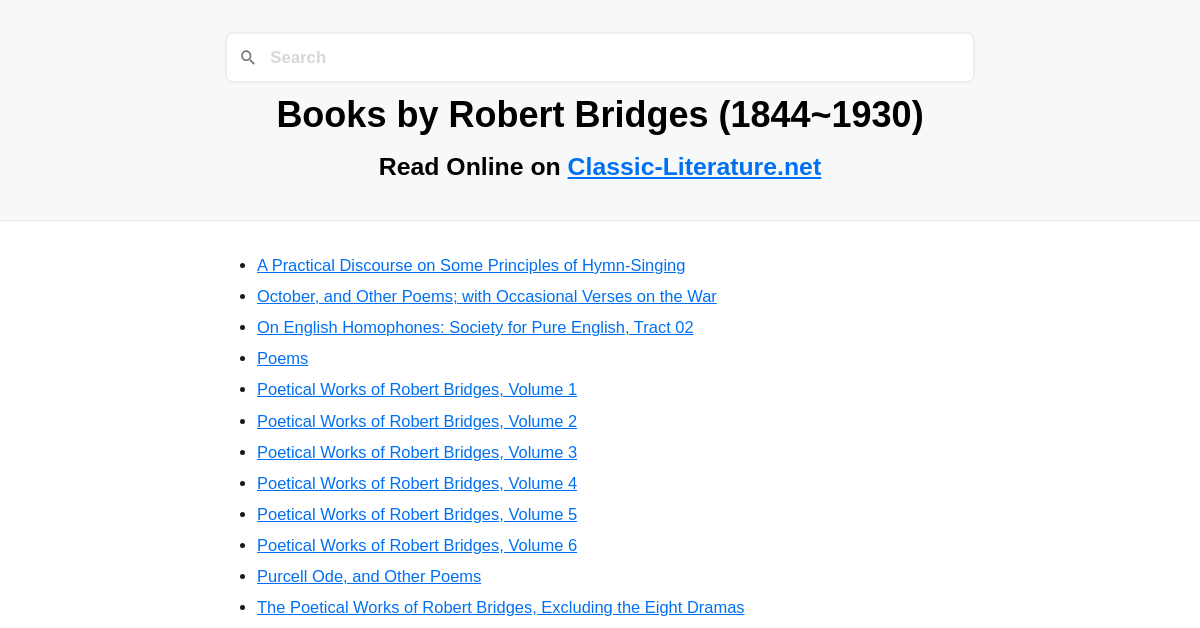Open Poetical Works Volume 3
The image size is (1200, 628).
(417, 452)
